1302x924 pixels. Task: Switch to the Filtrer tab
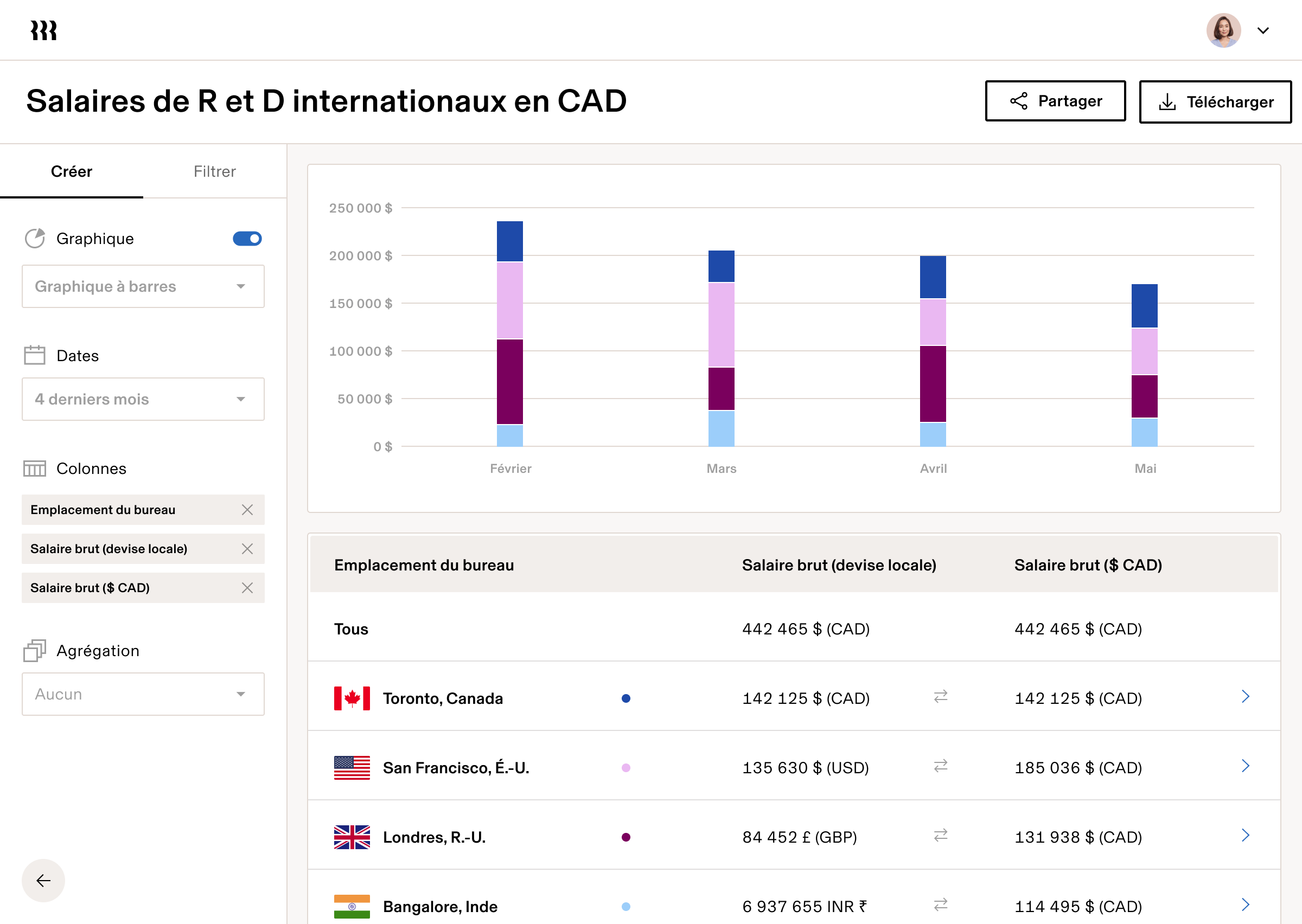click(x=214, y=171)
